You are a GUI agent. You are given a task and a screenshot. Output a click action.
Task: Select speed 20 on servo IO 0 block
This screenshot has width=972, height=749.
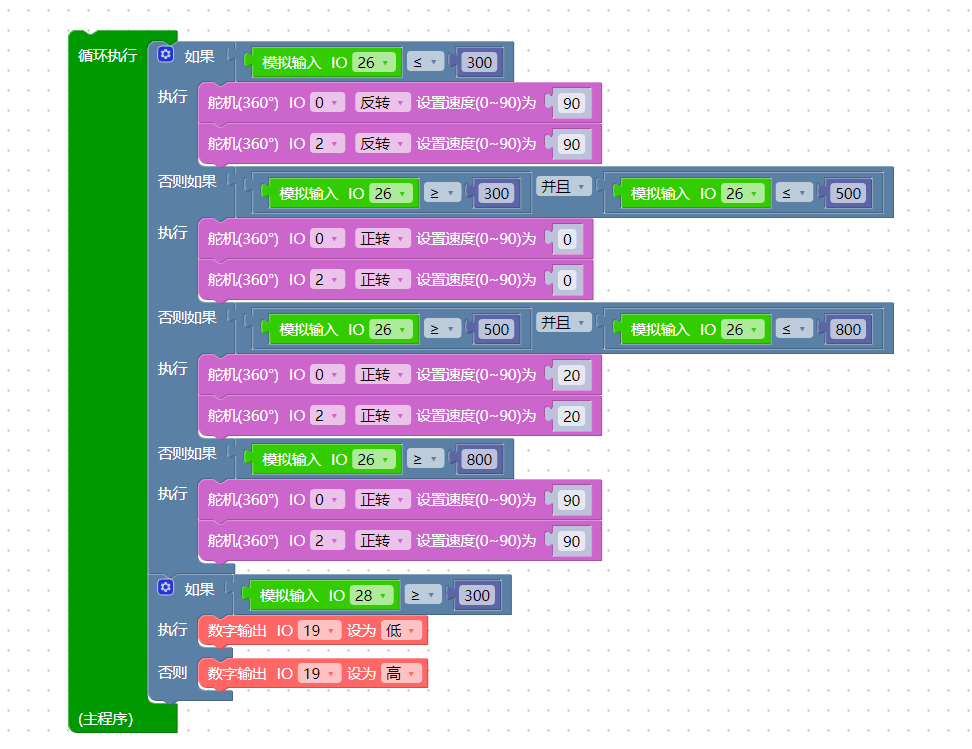click(571, 375)
